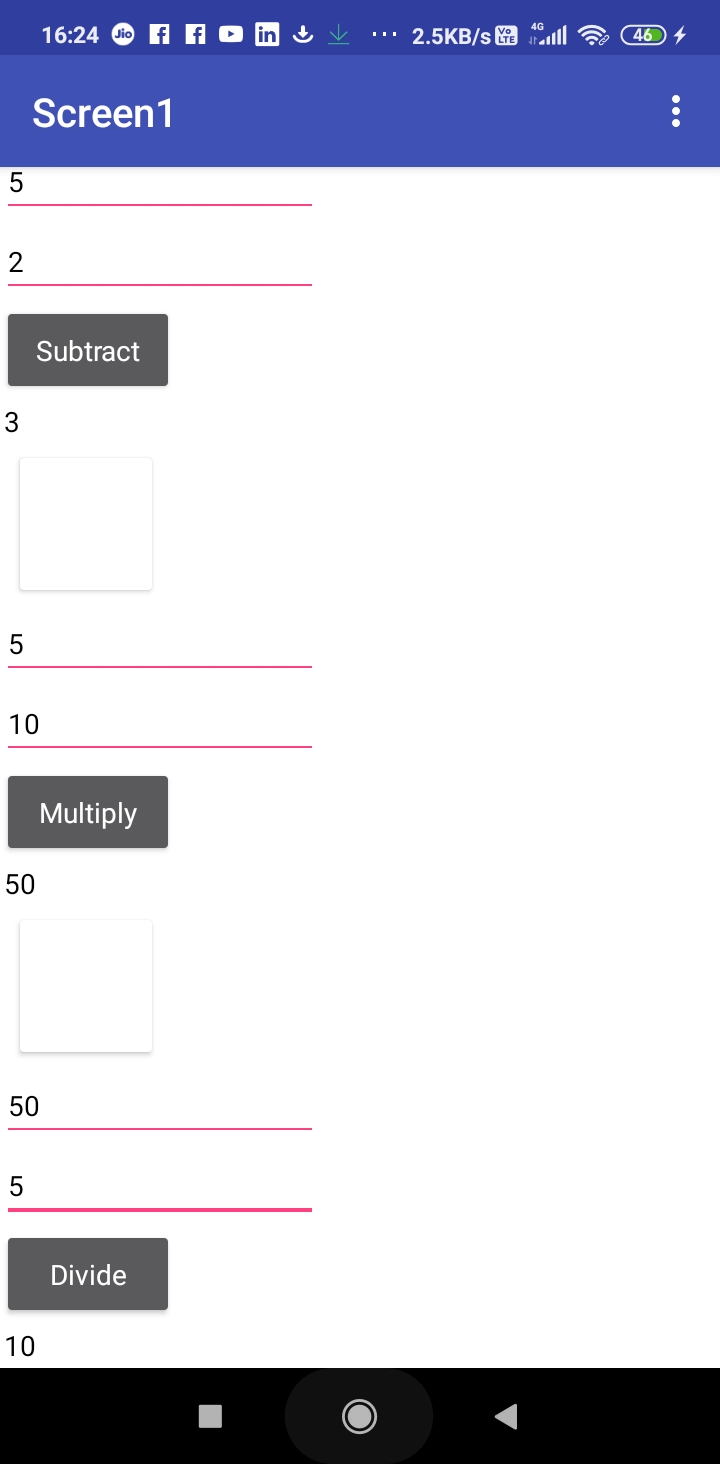Open the three-dot overflow menu
This screenshot has height=1464, width=720.
676,111
